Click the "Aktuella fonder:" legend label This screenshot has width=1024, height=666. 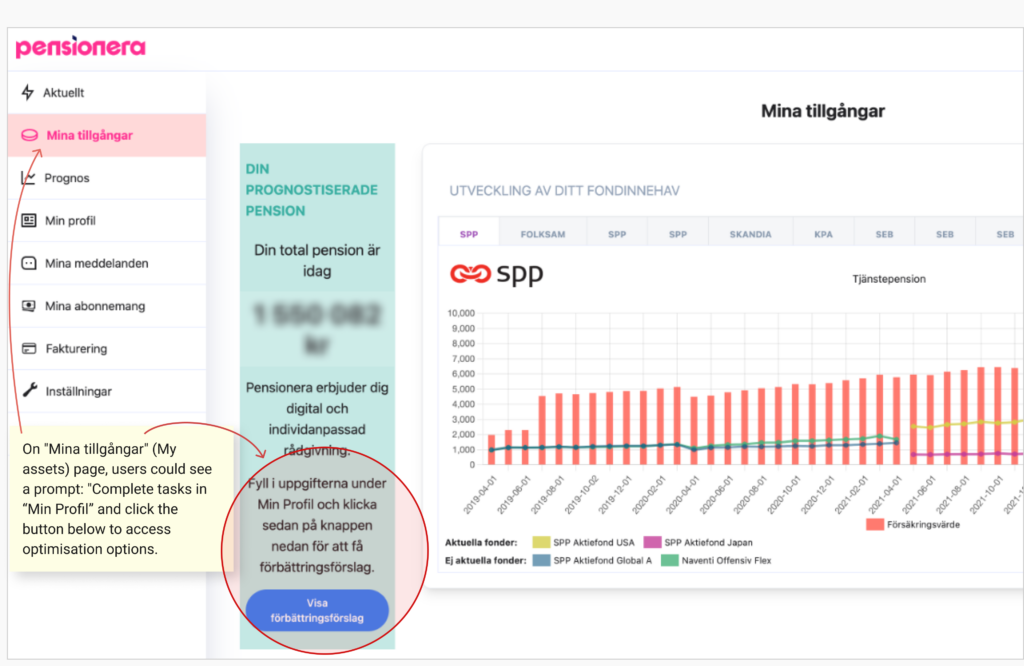(x=481, y=543)
